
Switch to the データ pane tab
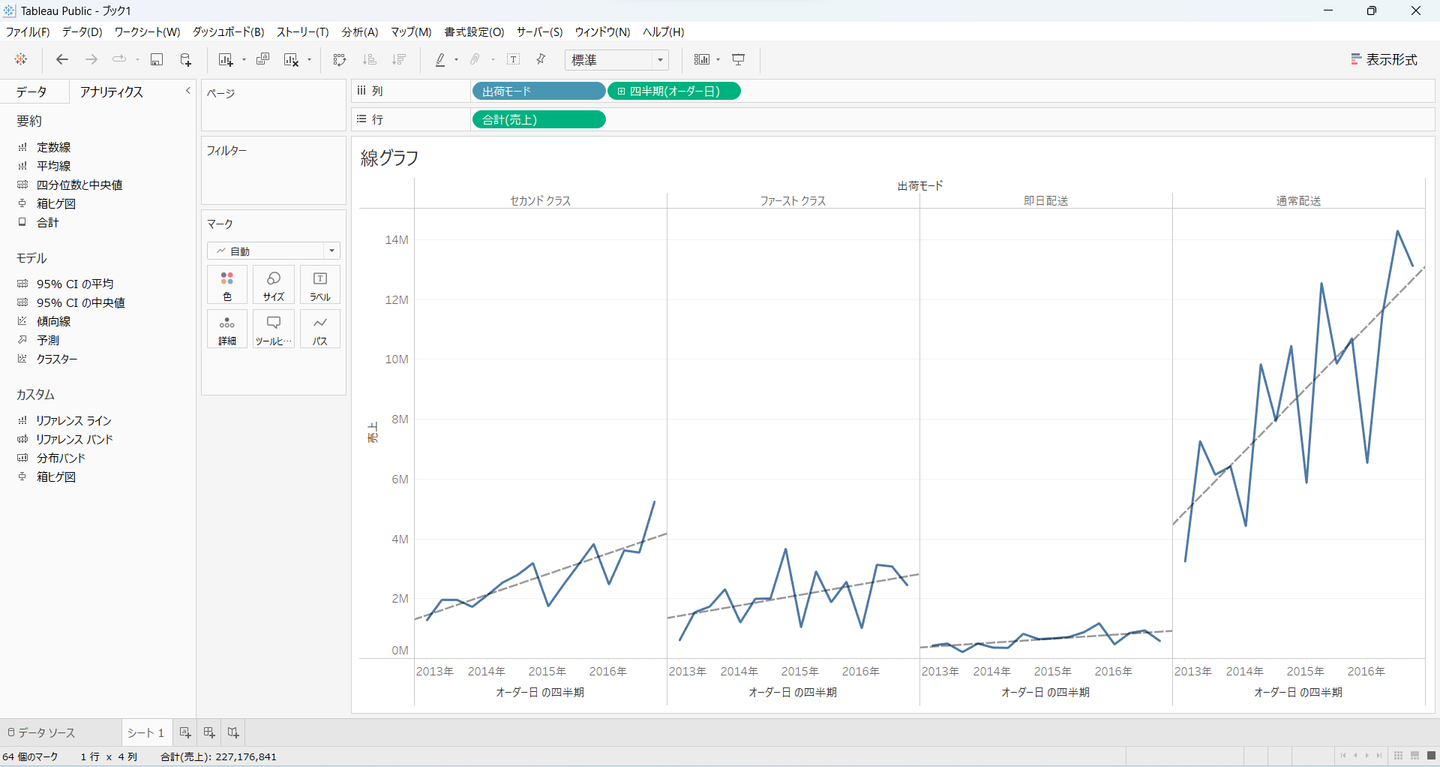31,91
